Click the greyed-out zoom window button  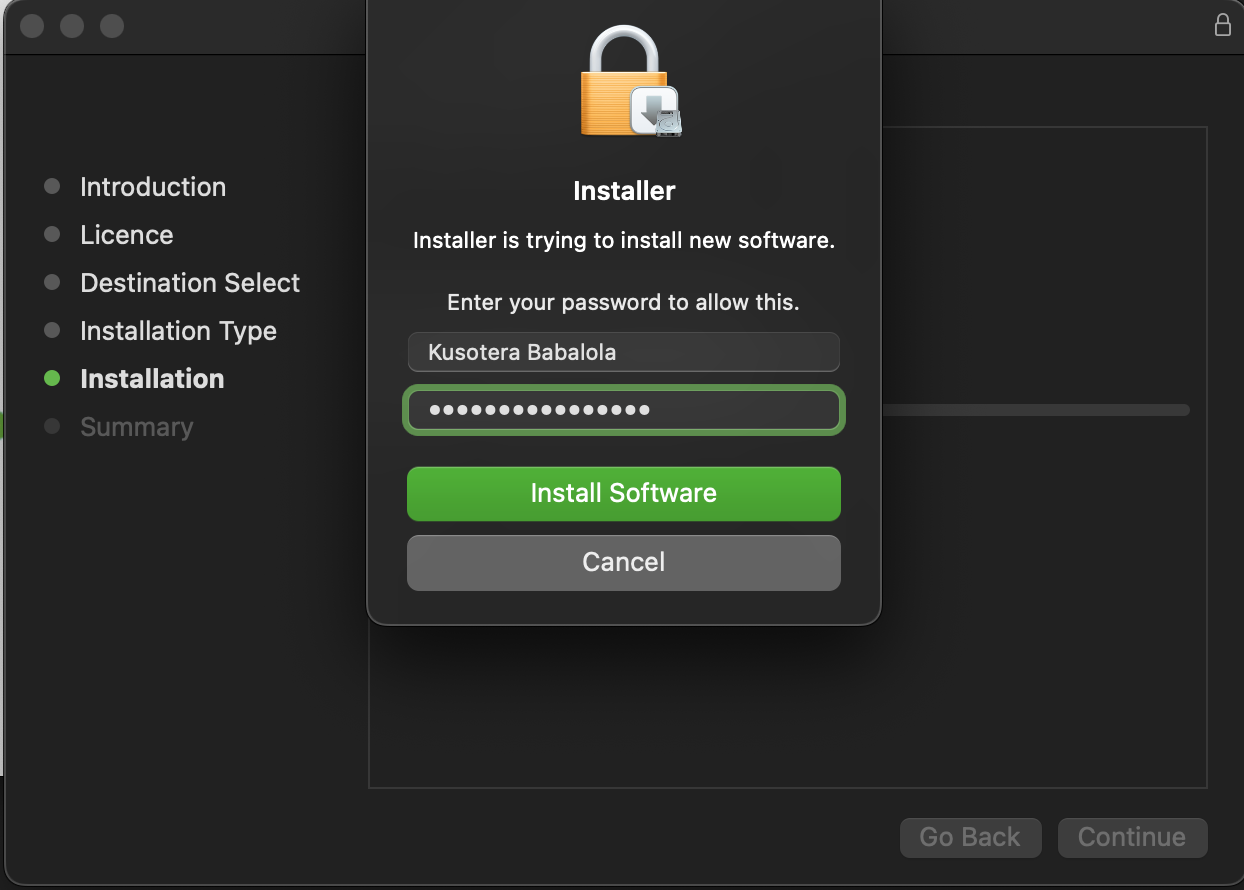[112, 26]
